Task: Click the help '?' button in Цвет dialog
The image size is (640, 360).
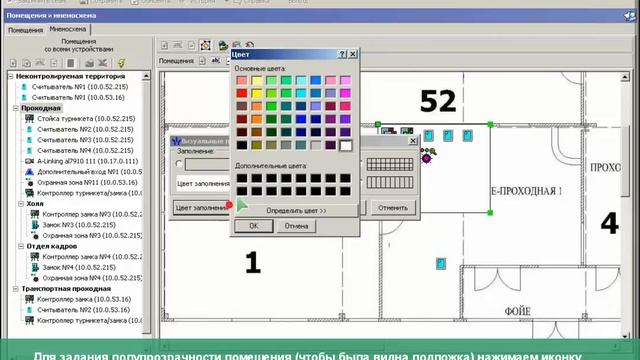Action: click(343, 54)
